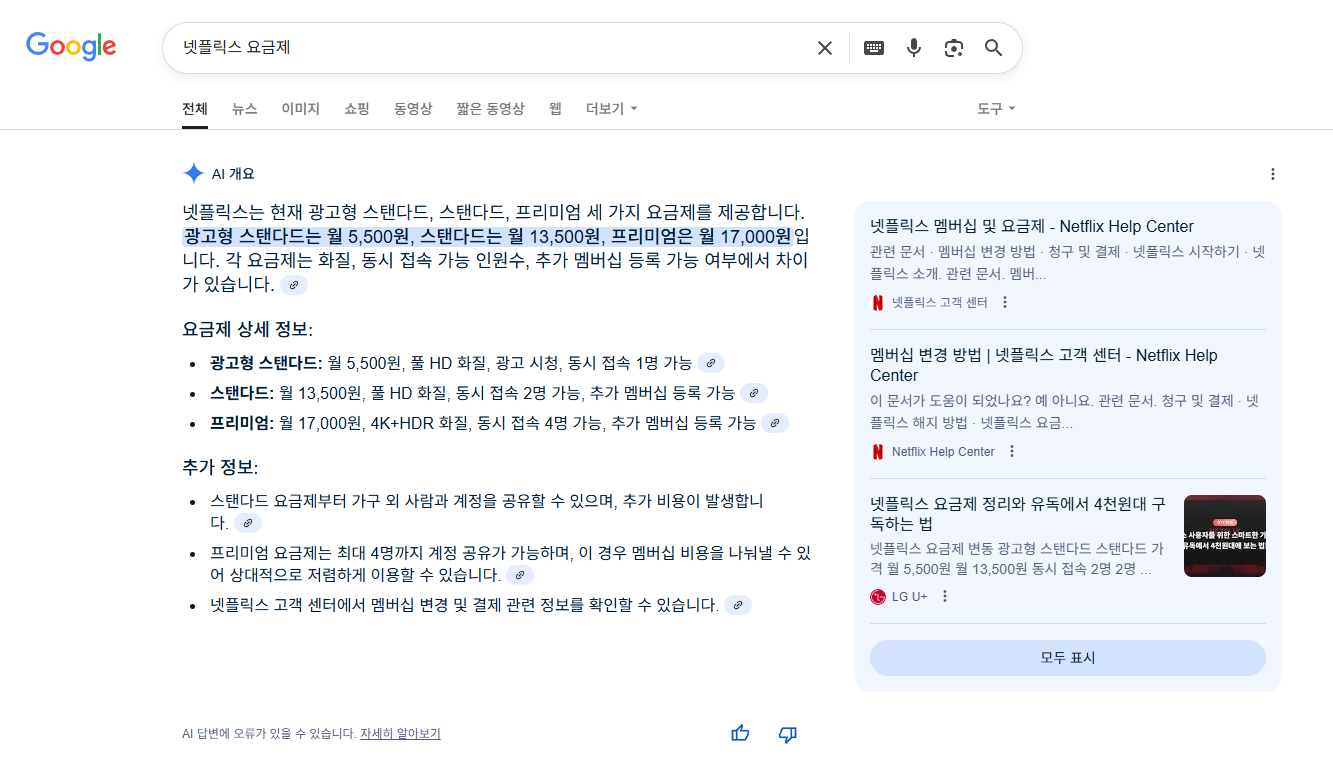
Task: Open 넷플릭스 멤버십 및 요금제 Help Center result
Action: pyautogui.click(x=1032, y=226)
